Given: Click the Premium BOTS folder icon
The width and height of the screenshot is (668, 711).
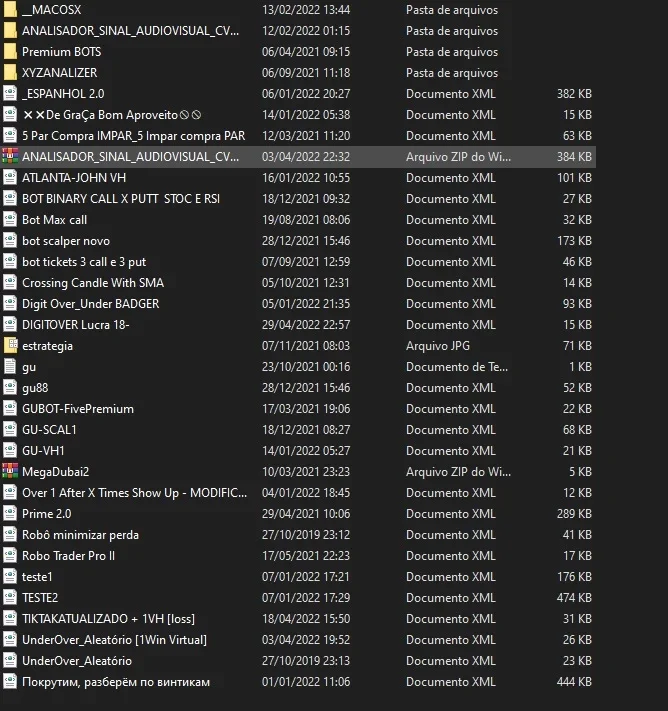Looking at the screenshot, I should click(x=10, y=52).
